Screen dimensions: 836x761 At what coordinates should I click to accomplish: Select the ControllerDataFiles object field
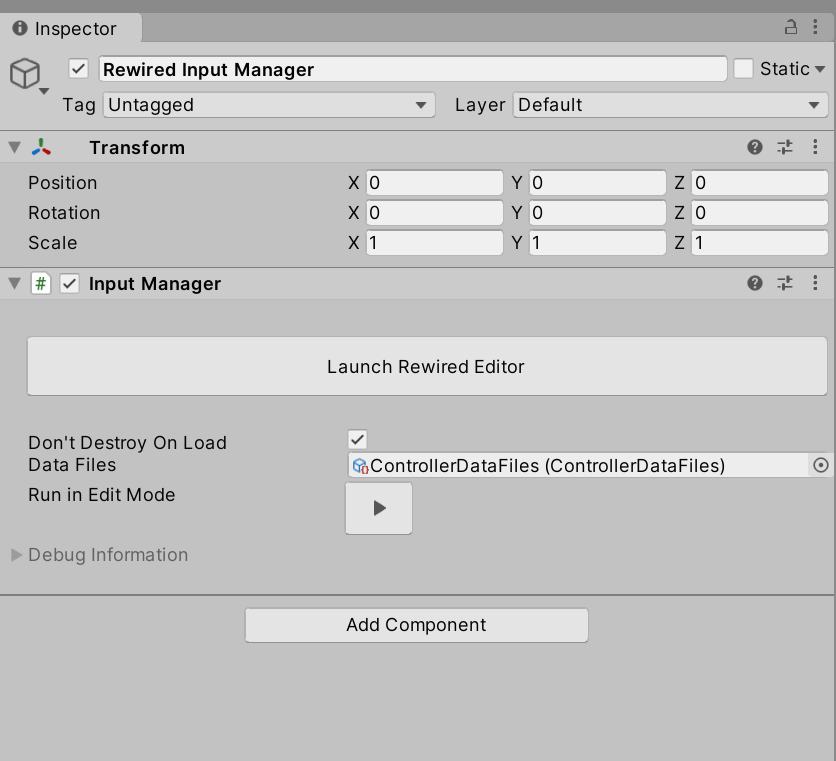click(580, 466)
